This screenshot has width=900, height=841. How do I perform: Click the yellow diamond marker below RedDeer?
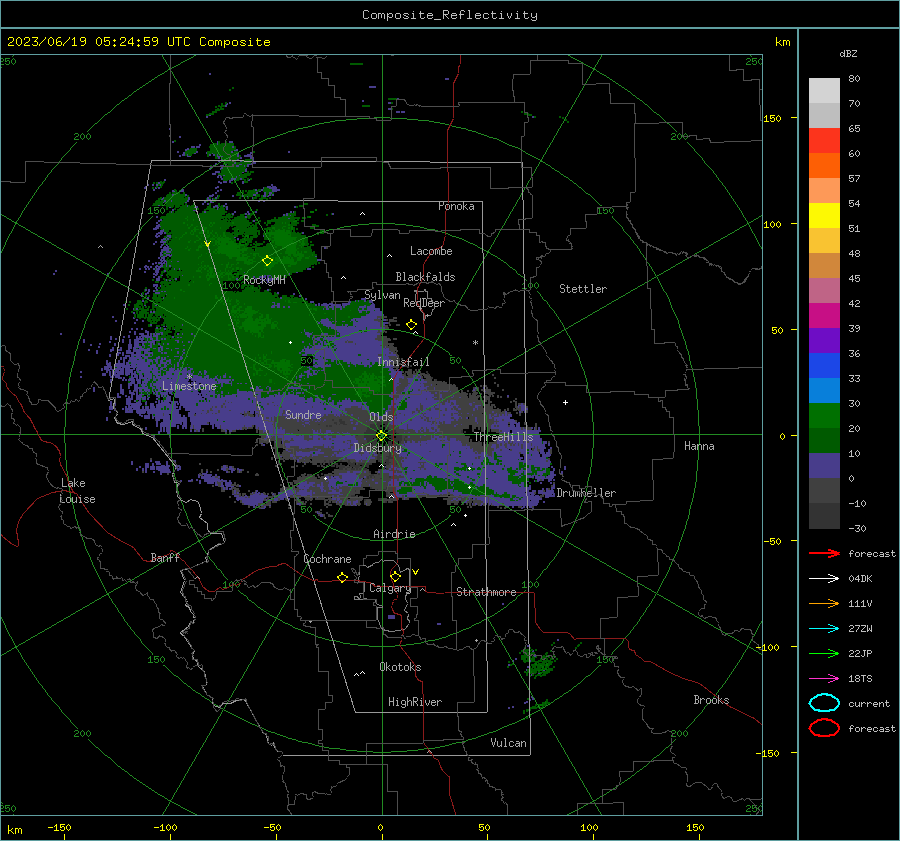412,325
